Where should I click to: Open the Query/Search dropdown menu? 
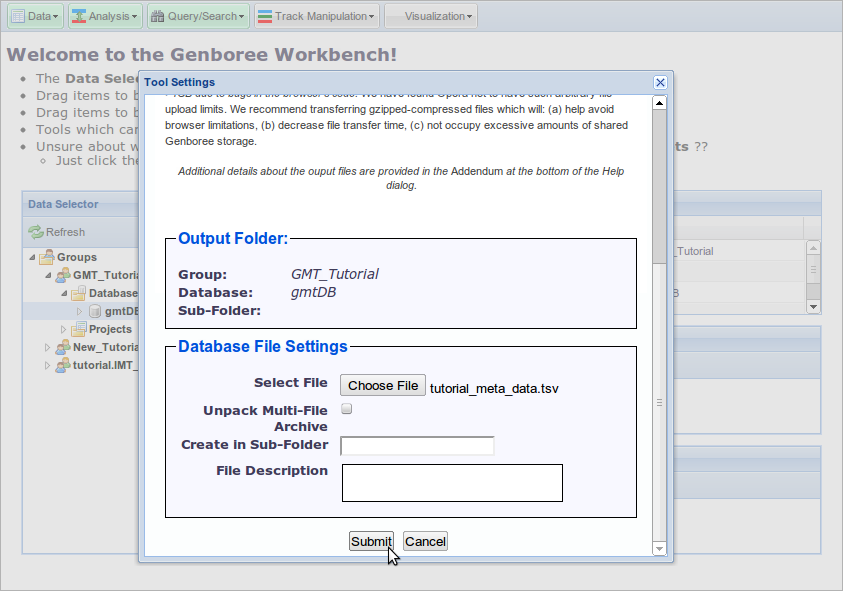(x=198, y=16)
